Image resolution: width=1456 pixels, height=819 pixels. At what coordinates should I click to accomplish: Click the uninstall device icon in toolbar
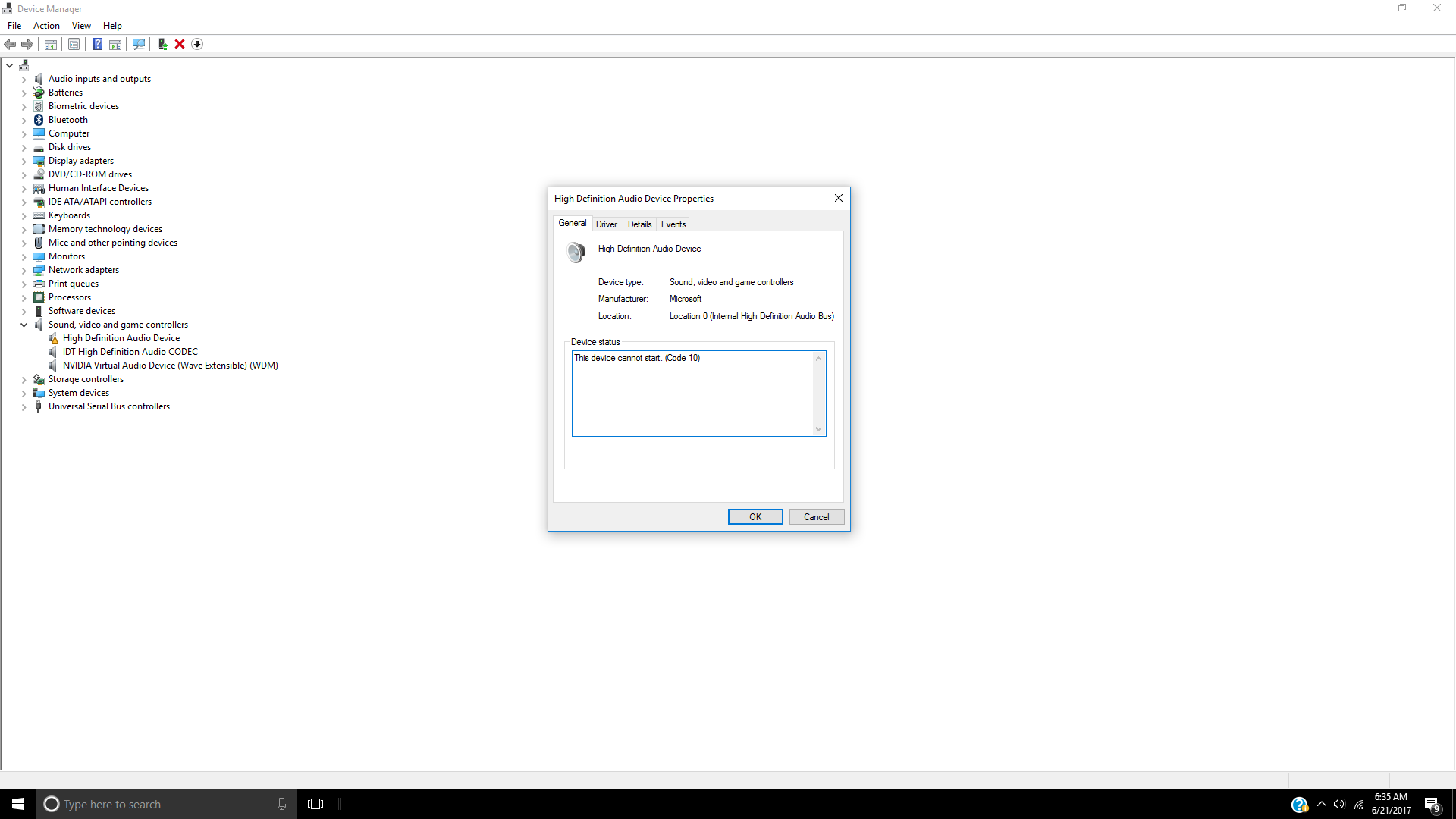pyautogui.click(x=179, y=44)
